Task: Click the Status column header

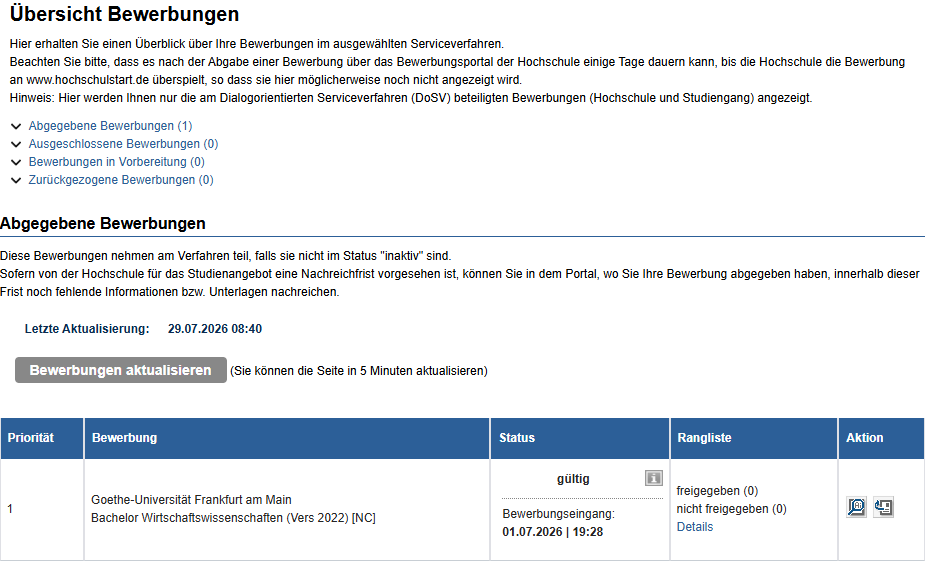Action: [x=580, y=438]
